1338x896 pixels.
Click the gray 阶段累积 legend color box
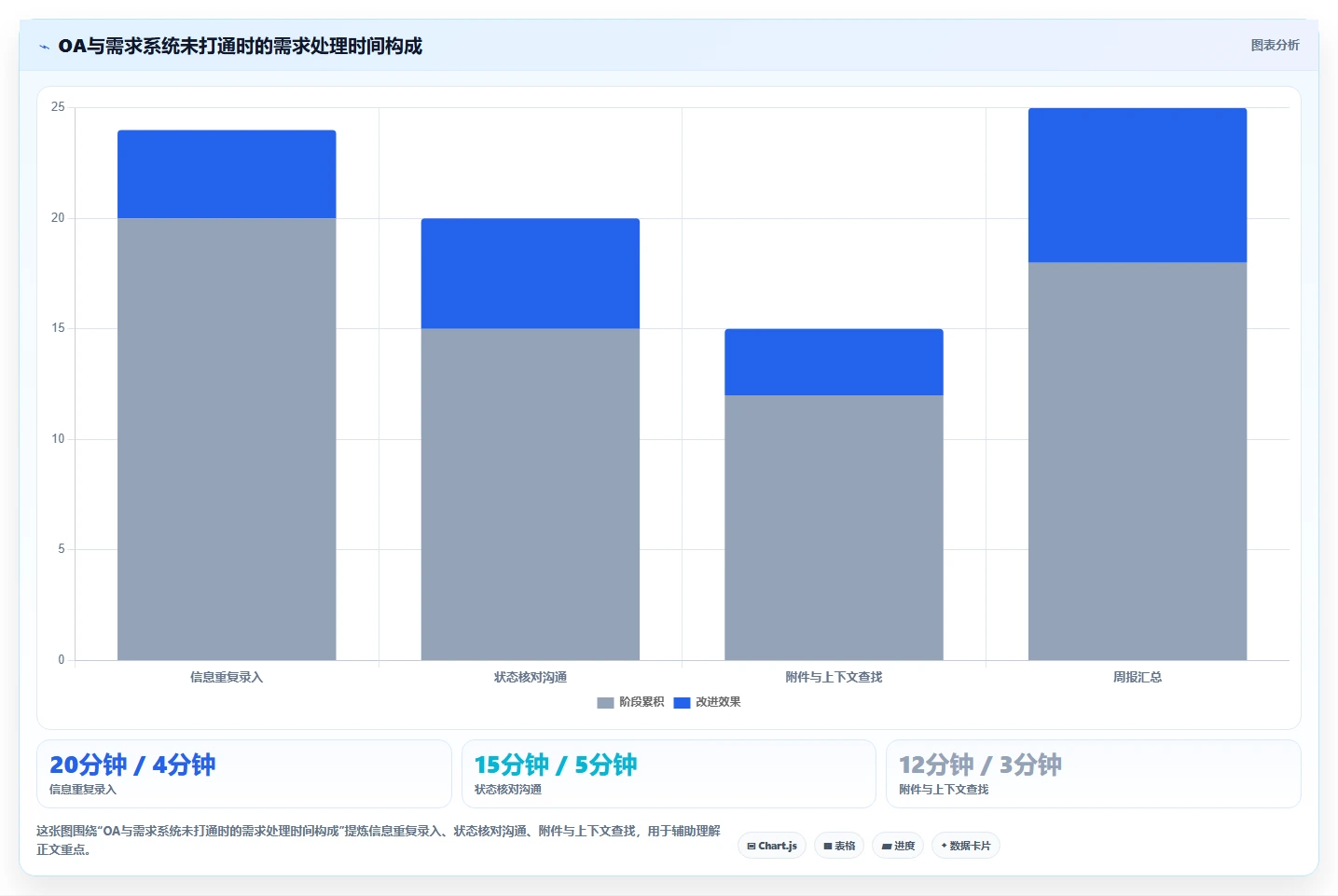605,702
